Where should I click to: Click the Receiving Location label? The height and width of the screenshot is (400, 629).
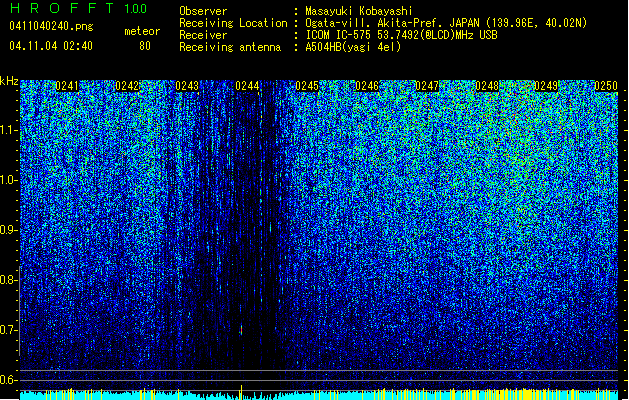click(233, 23)
